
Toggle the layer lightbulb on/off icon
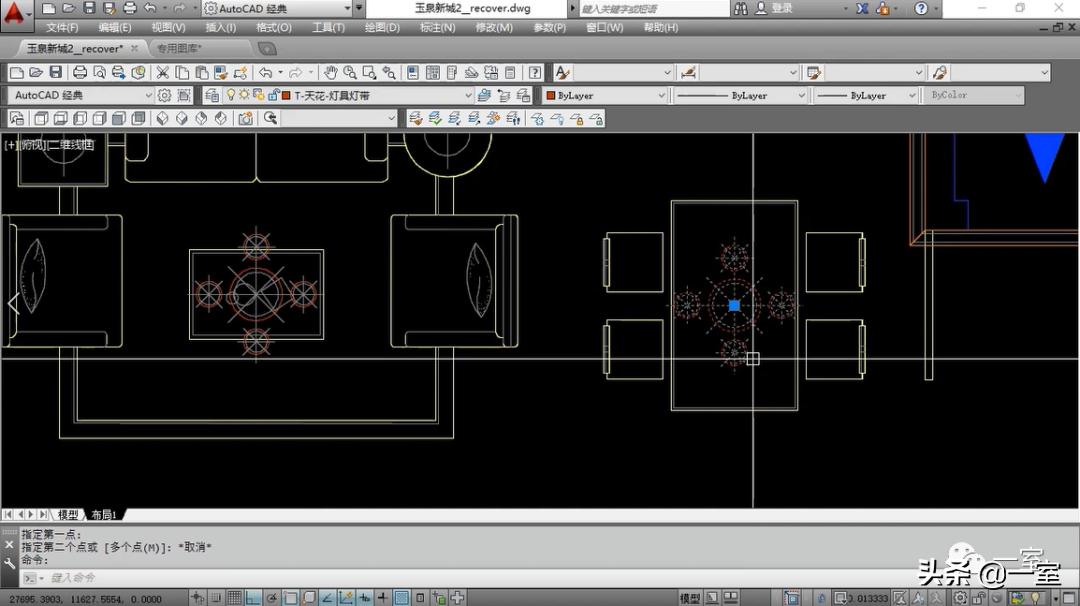(x=230, y=96)
